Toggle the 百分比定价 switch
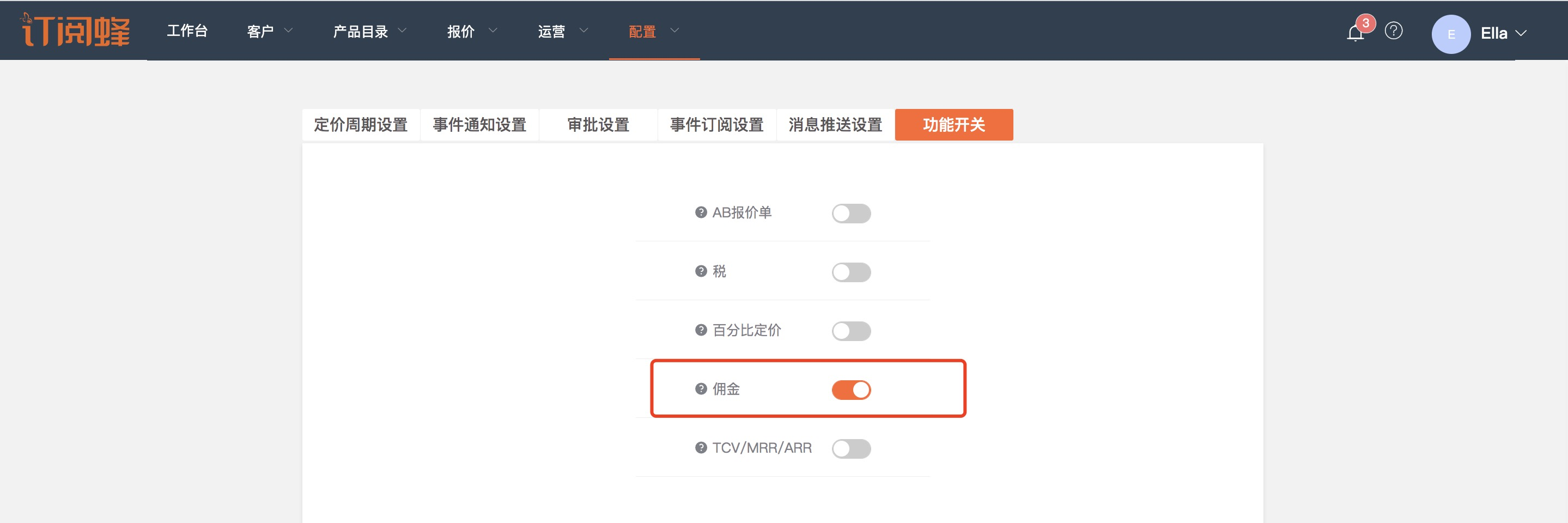Viewport: 1568px width, 523px height. pyautogui.click(x=851, y=331)
